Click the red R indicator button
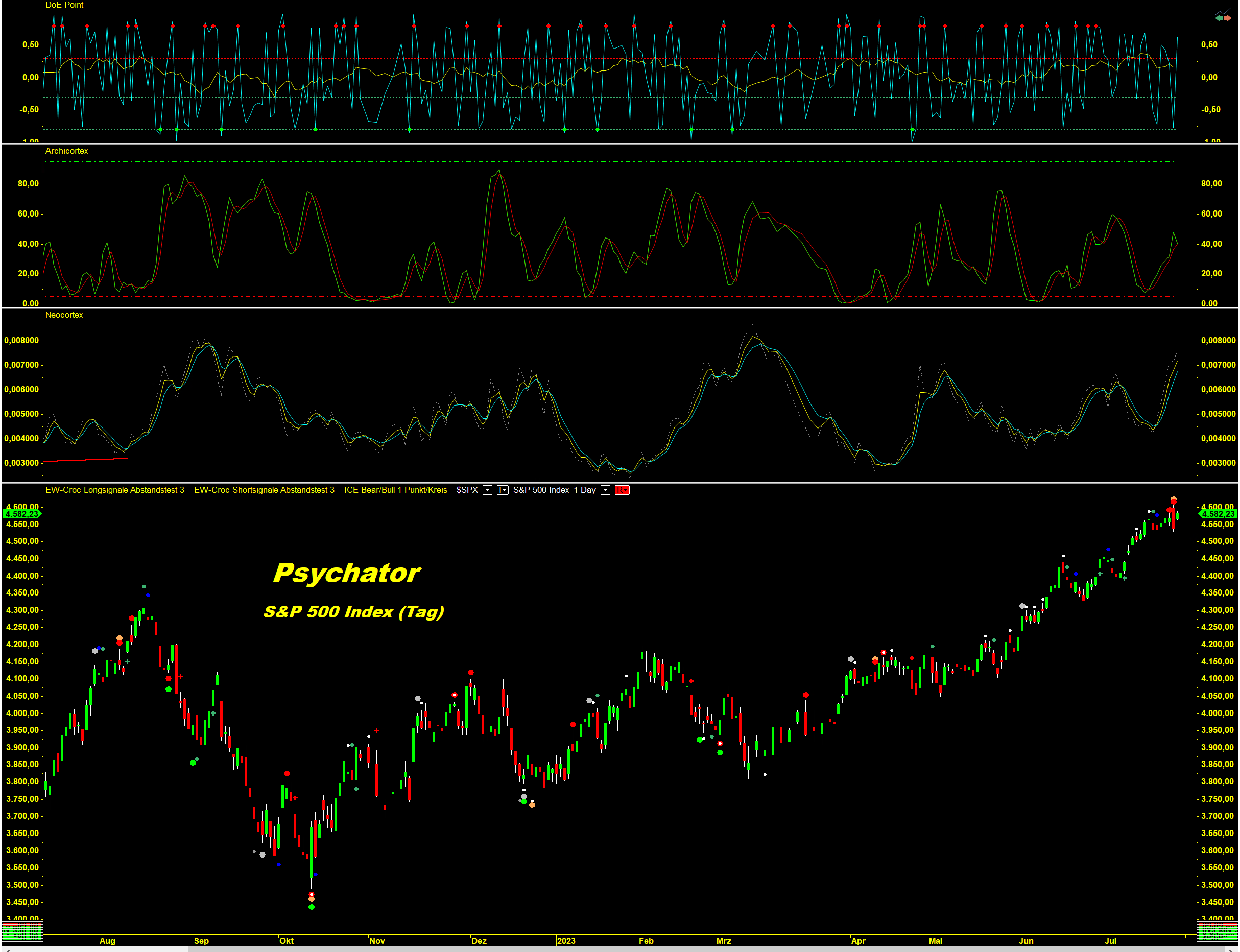This screenshot has width=1240, height=952. click(622, 490)
